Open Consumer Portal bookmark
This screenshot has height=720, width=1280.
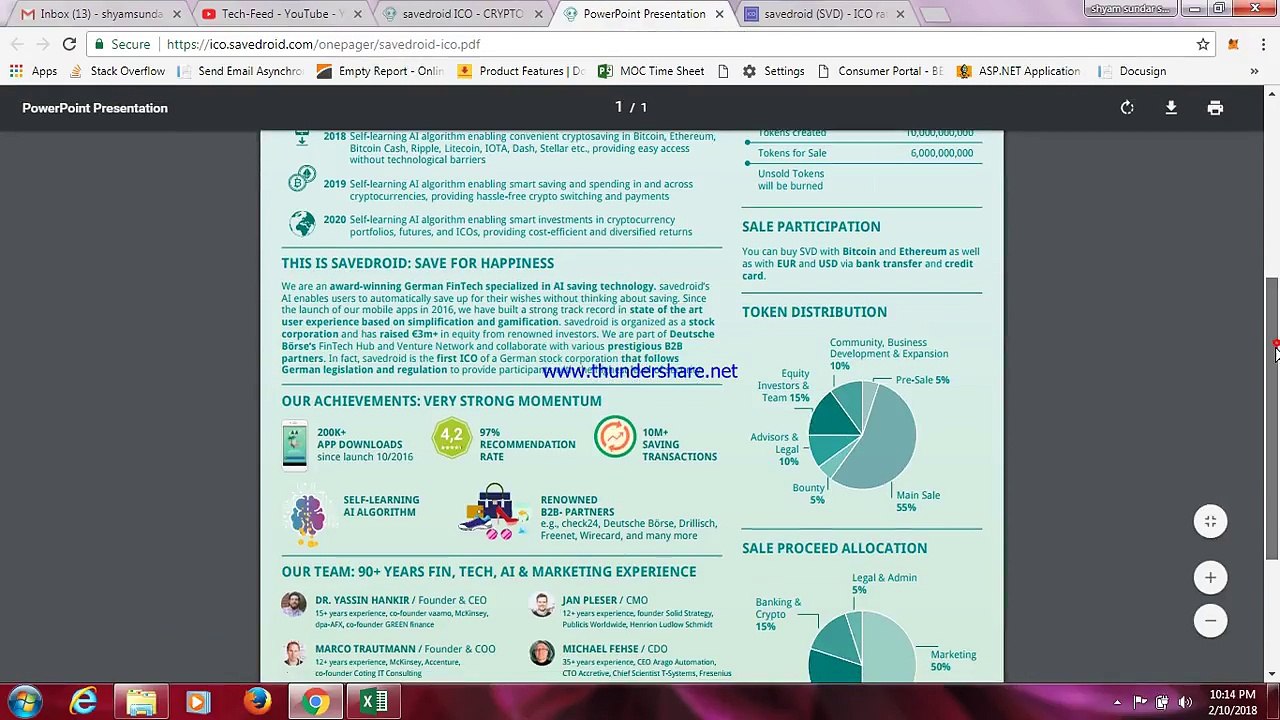coord(880,71)
